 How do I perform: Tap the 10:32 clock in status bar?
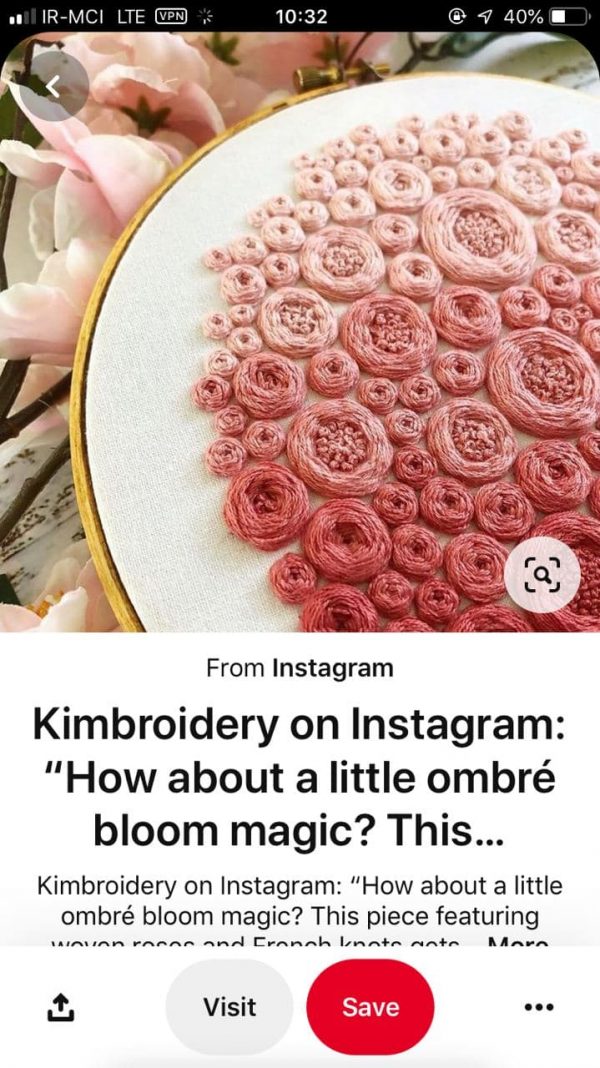click(x=301, y=16)
